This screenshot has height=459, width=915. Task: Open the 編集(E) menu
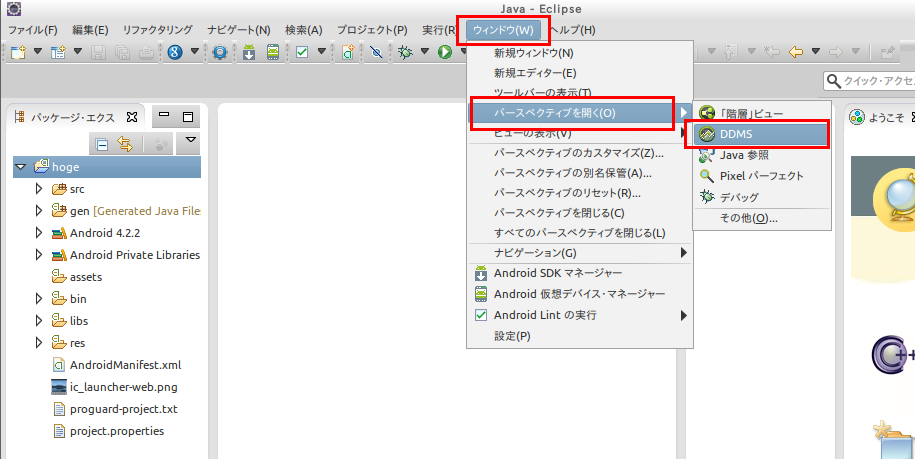point(90,30)
